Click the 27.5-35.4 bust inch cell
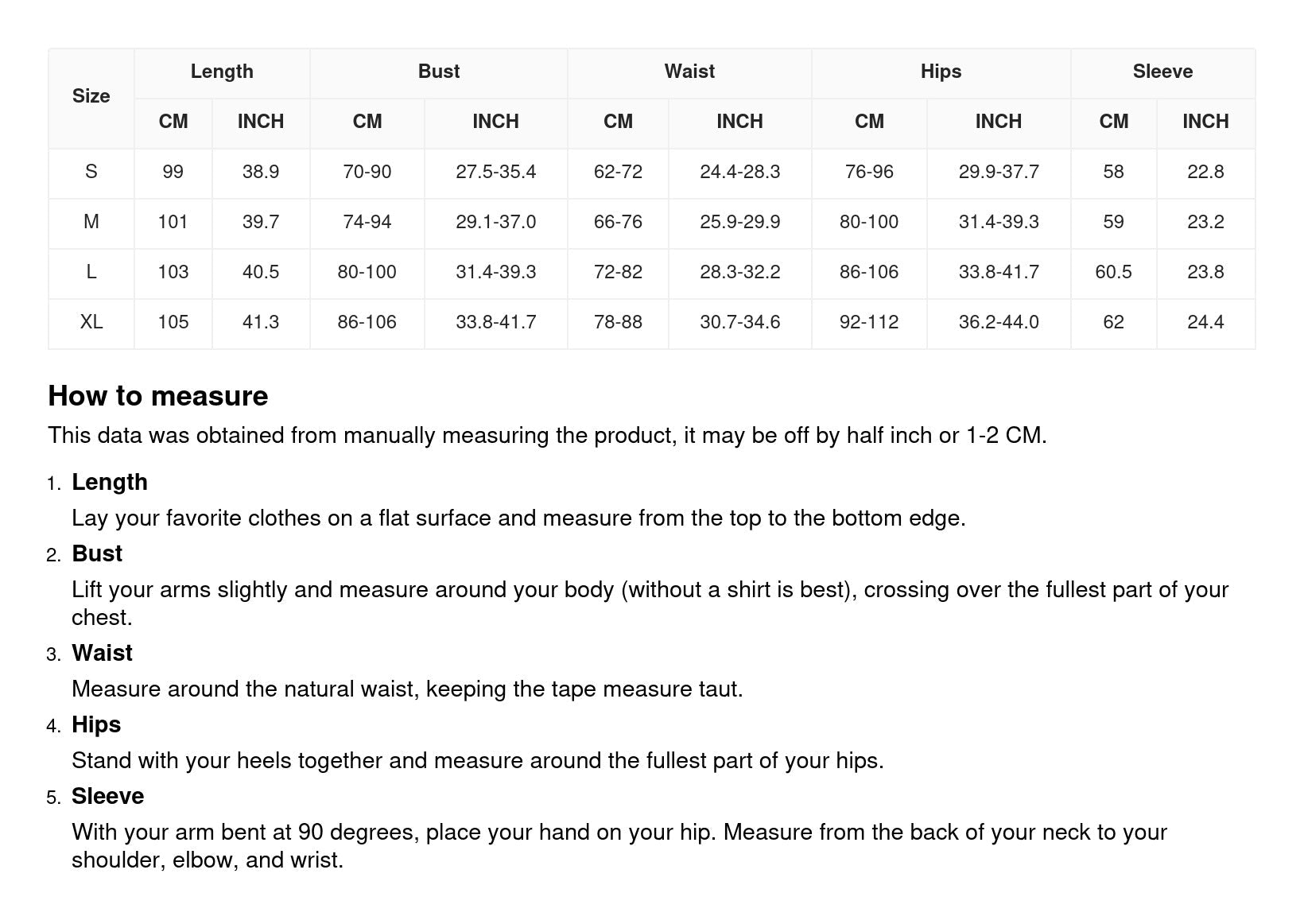Image resolution: width=1304 pixels, height=924 pixels. [x=495, y=172]
